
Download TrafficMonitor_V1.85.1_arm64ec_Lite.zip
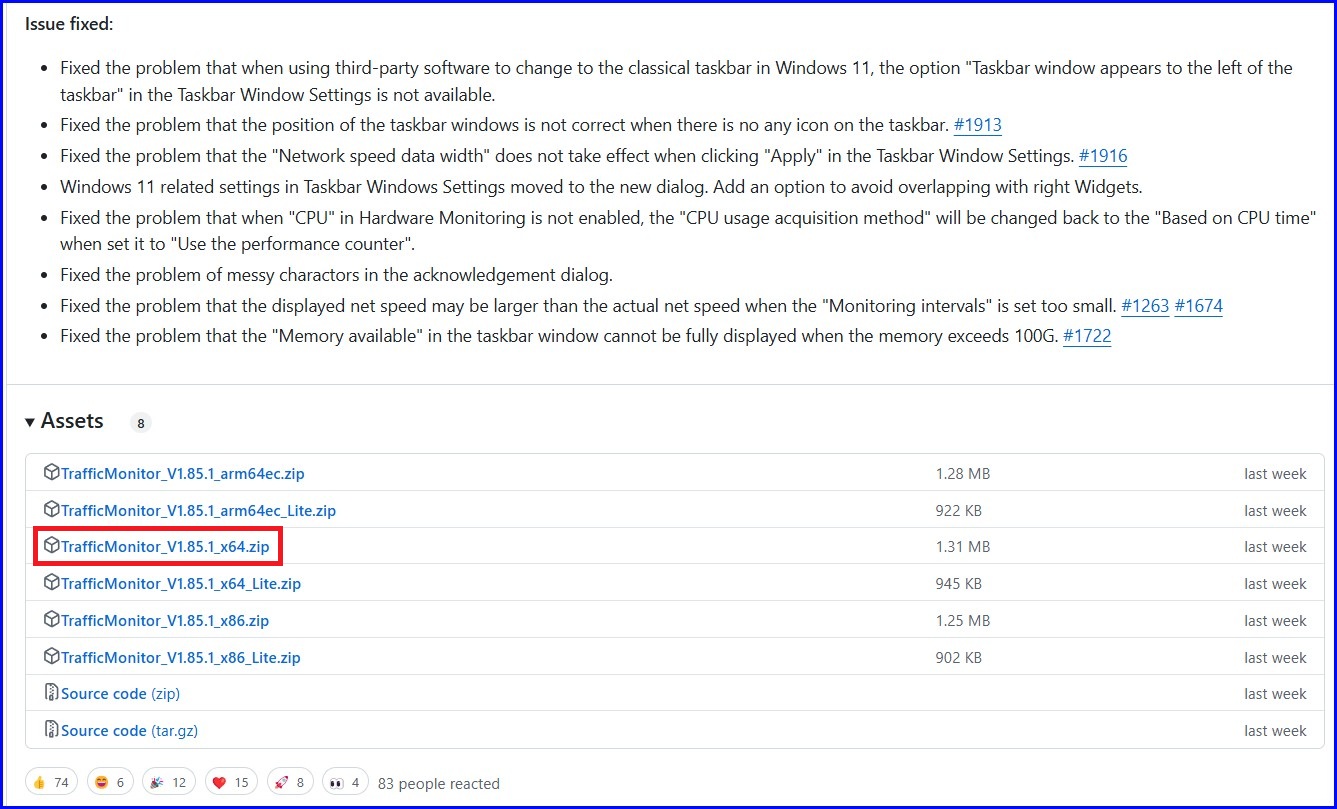coord(198,511)
